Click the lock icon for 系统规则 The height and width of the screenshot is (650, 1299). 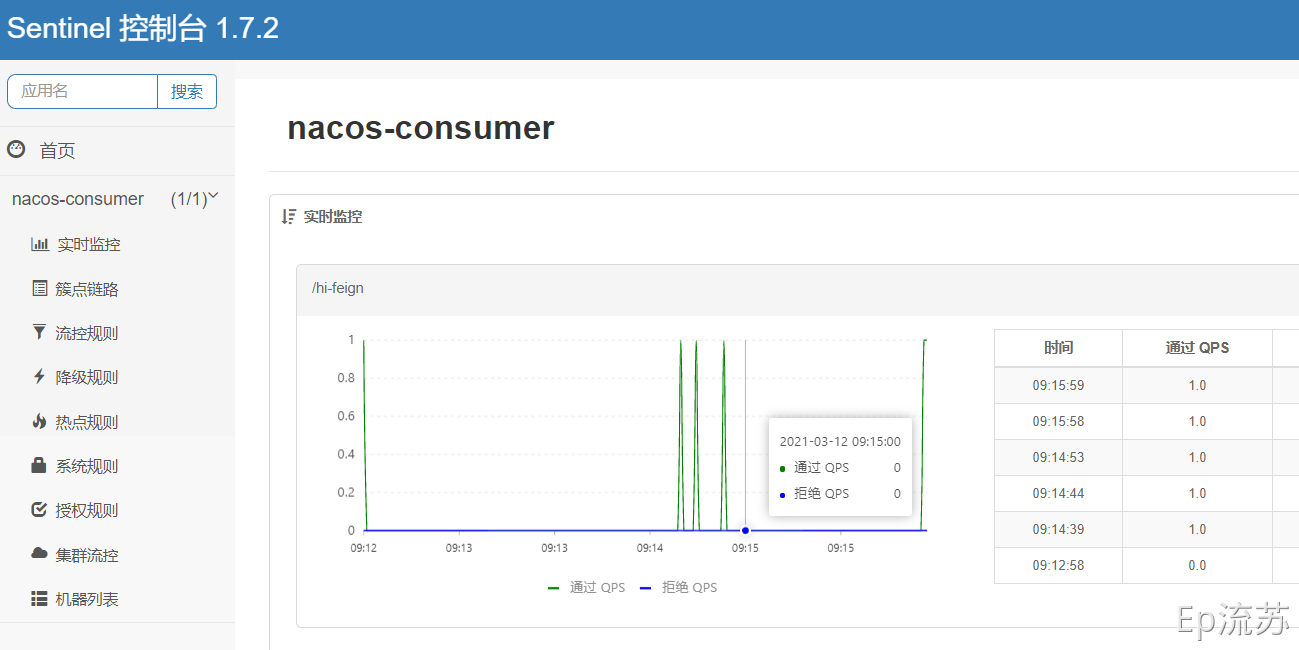(x=40, y=465)
